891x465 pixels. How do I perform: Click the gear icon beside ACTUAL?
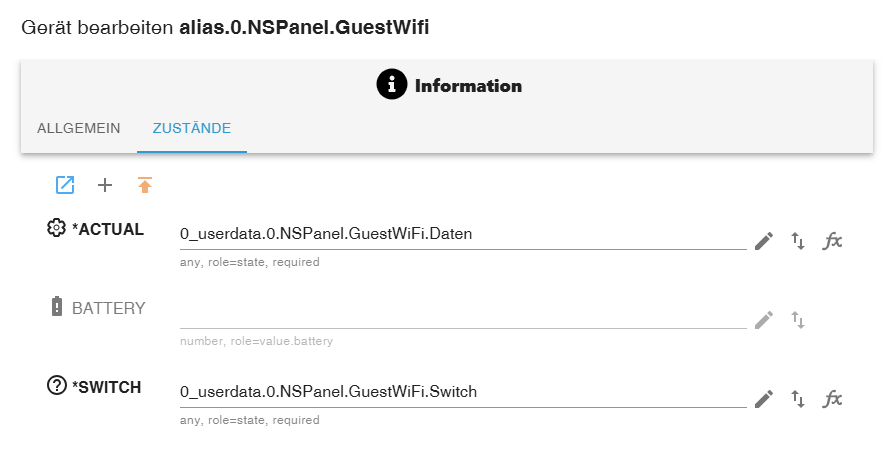point(56,229)
